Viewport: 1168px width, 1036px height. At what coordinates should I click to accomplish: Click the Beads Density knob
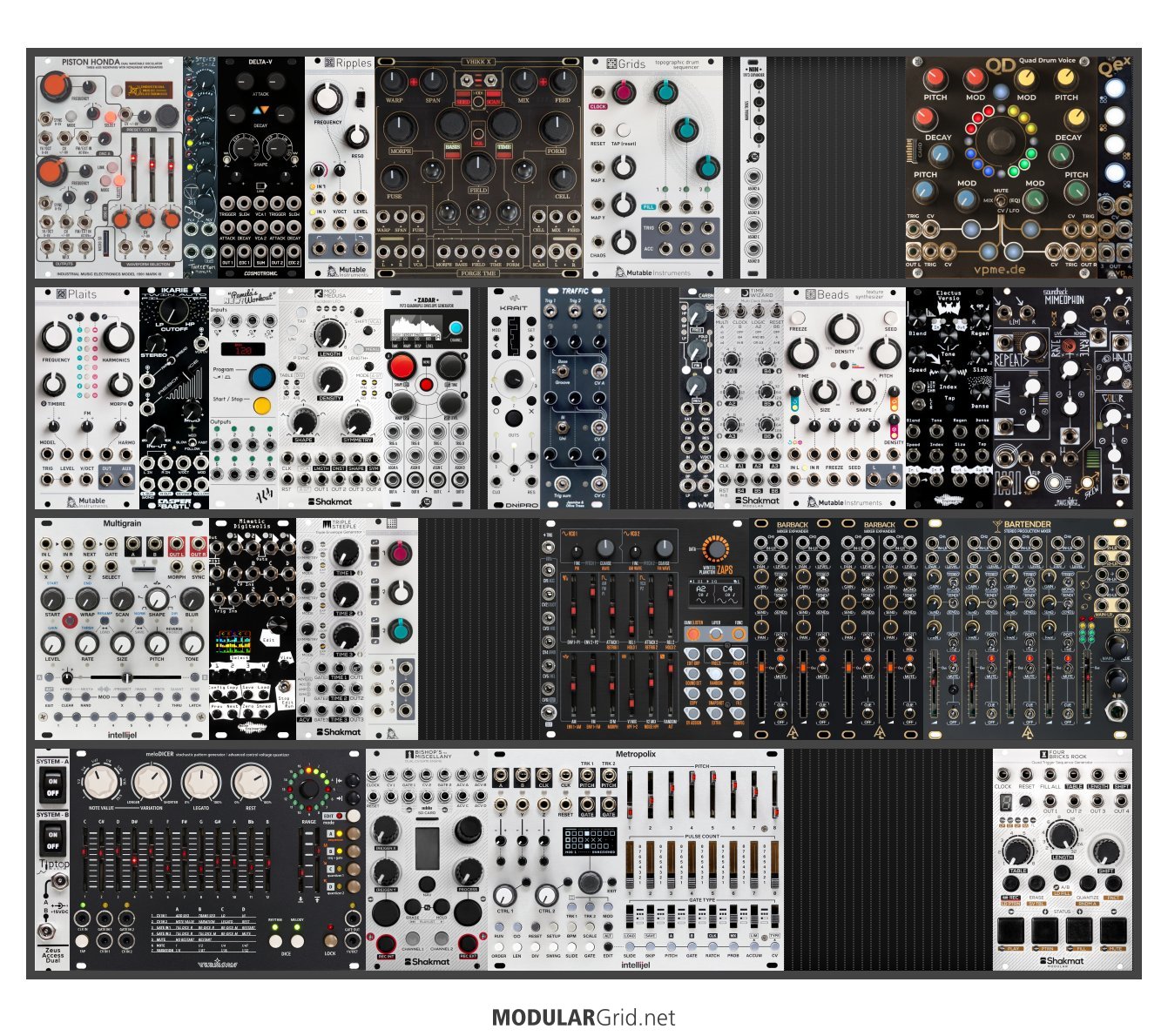[x=842, y=330]
